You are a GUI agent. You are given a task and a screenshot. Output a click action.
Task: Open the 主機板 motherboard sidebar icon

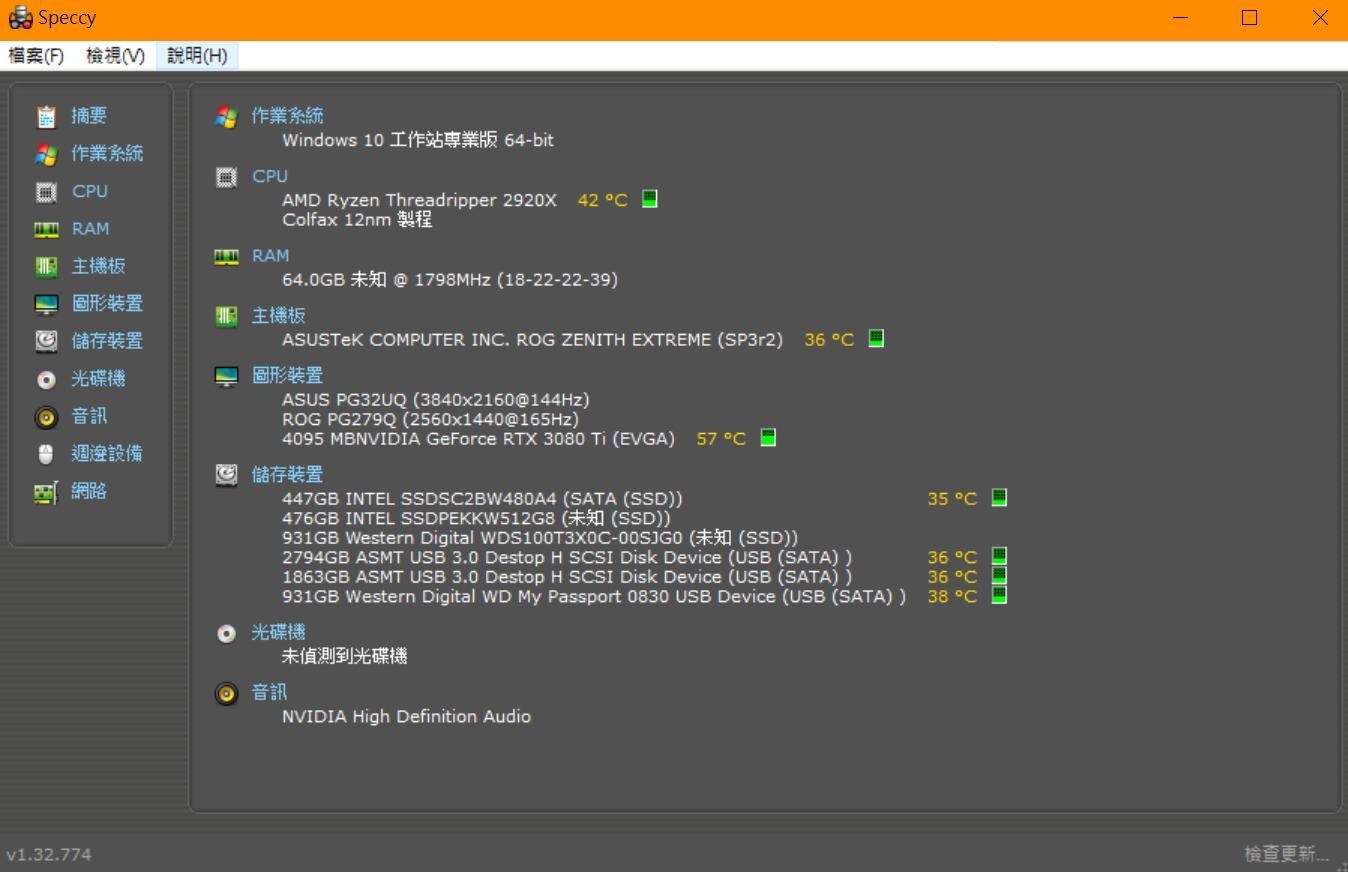point(46,266)
